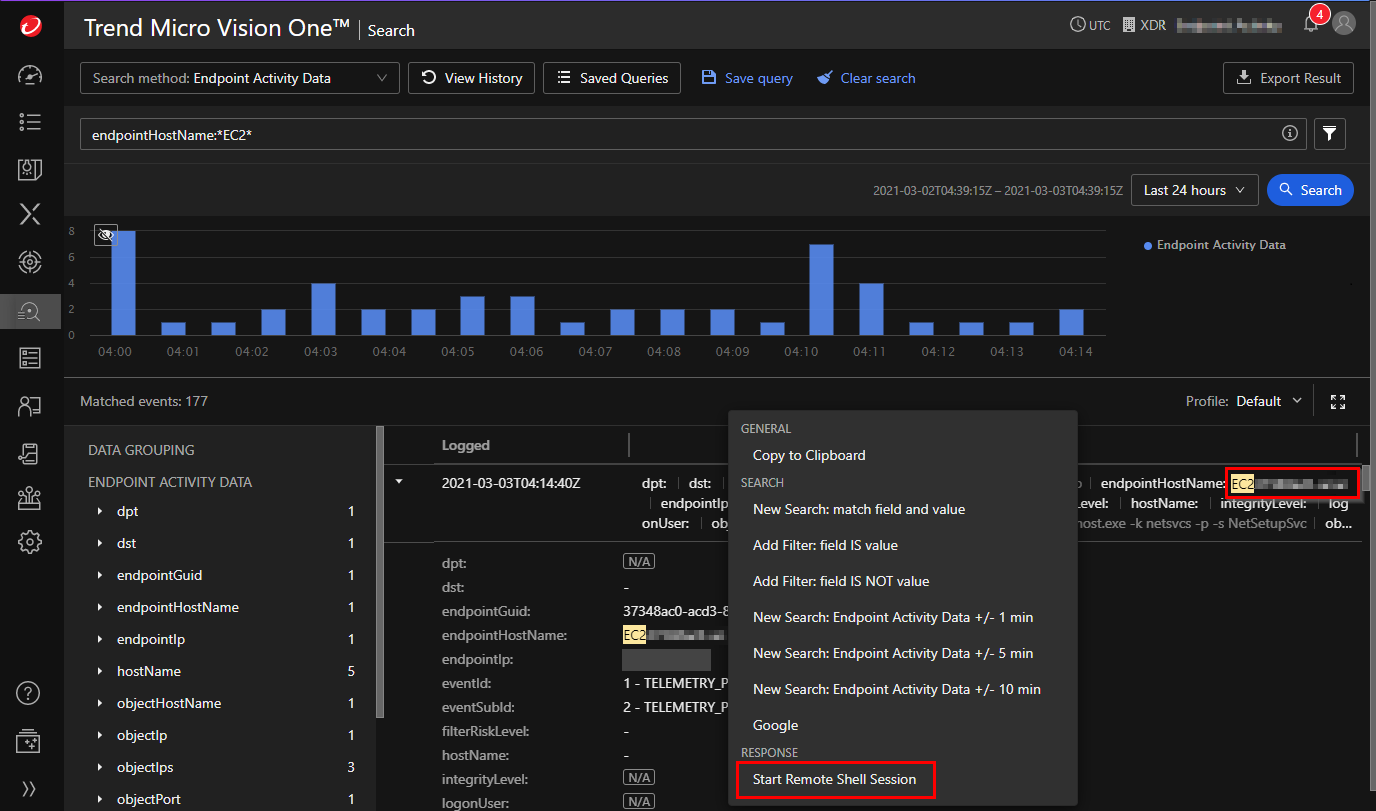Open the settings gear in sidebar
Screen dimensions: 1376x811
click(x=30, y=542)
